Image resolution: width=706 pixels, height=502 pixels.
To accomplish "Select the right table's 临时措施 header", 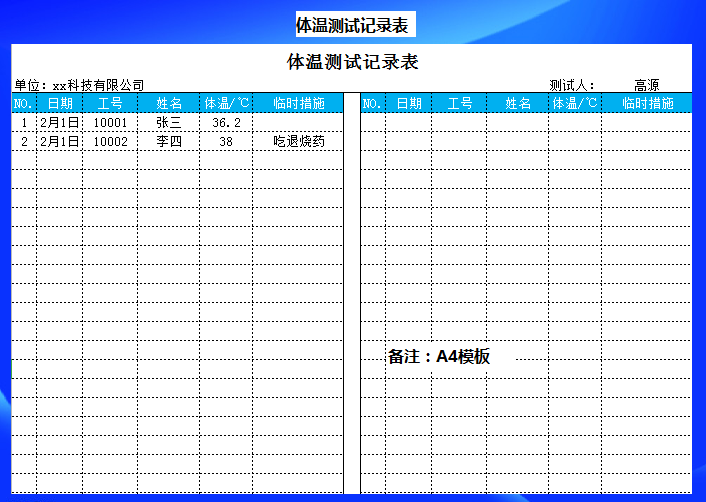I will click(647, 103).
